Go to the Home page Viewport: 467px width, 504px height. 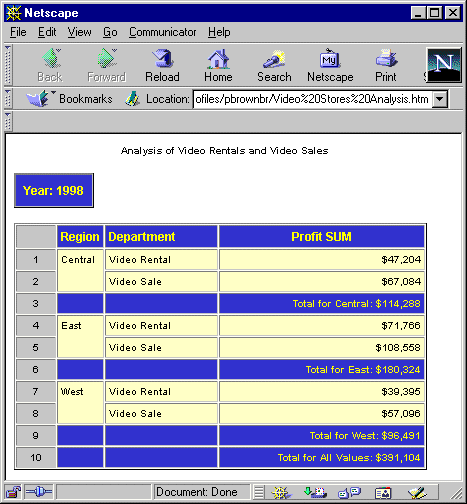[218, 65]
